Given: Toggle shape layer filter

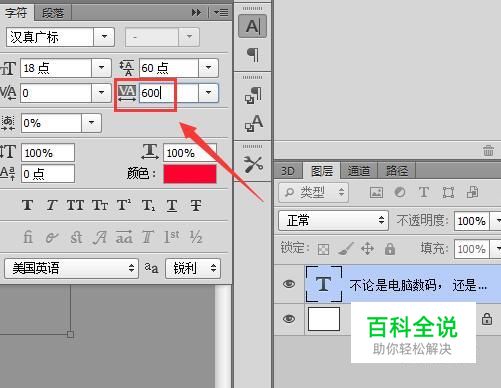Looking at the screenshot, I should [x=448, y=192].
